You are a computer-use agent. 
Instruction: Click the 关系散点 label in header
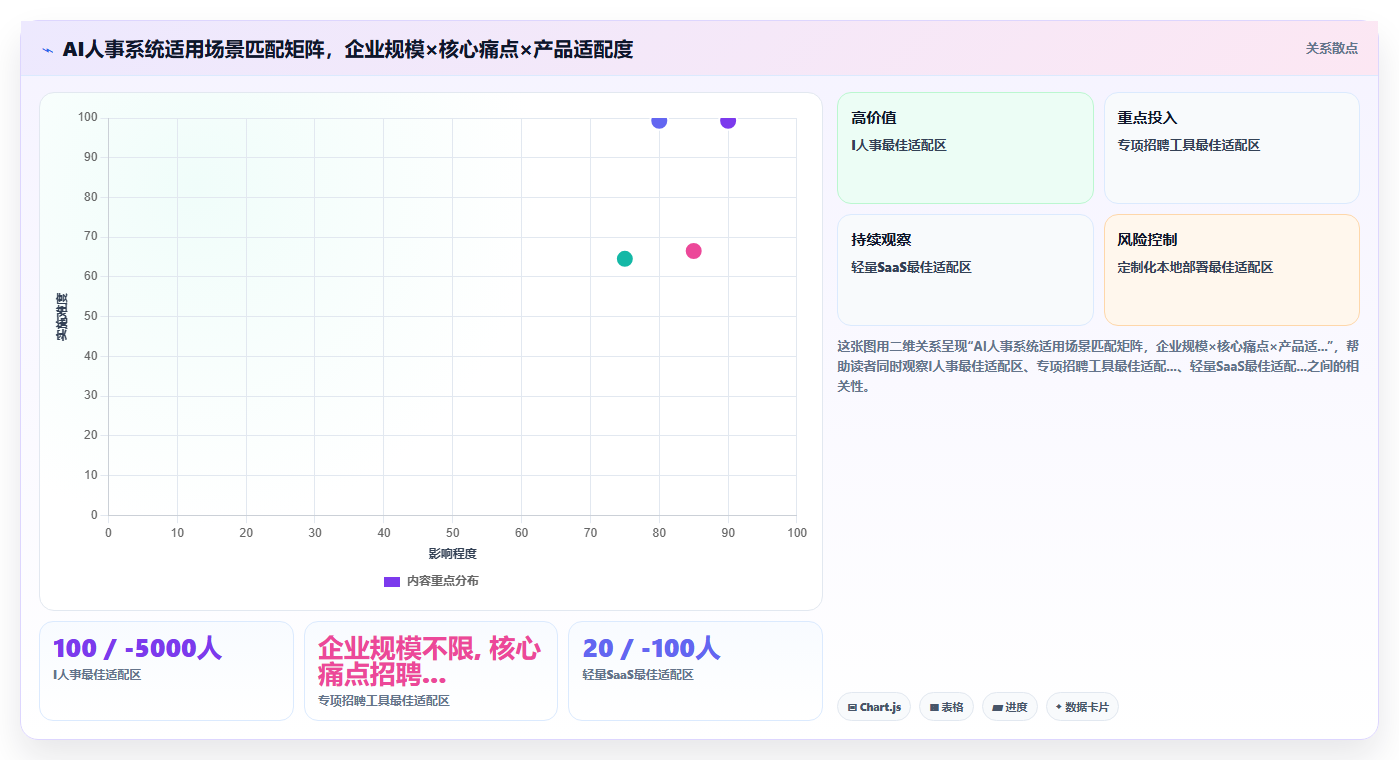click(1331, 48)
